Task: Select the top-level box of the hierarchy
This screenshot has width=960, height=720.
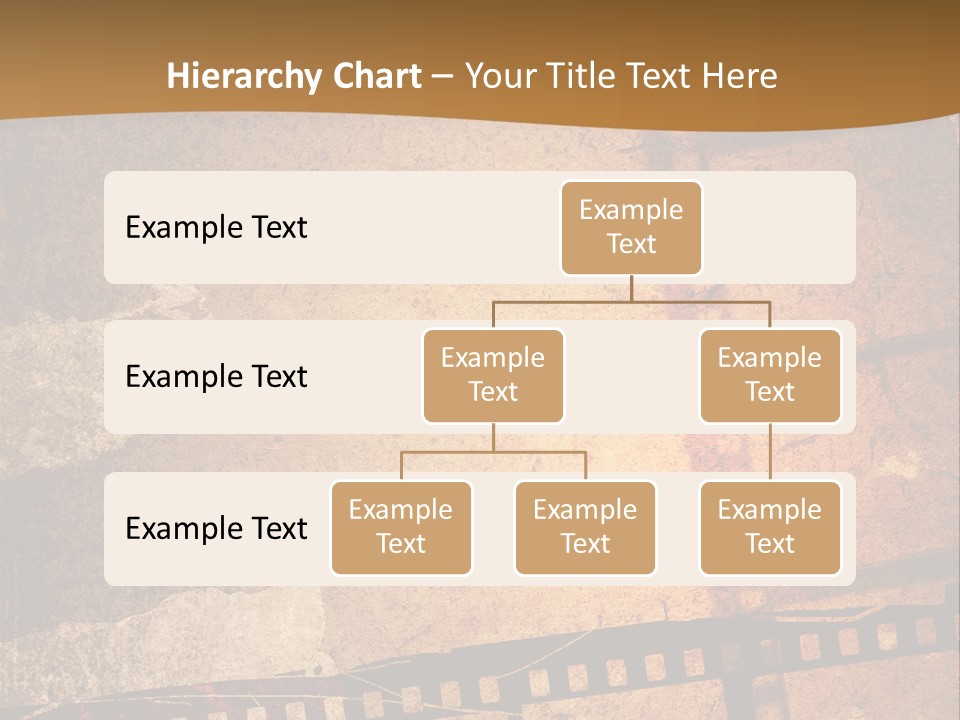Action: tap(631, 227)
